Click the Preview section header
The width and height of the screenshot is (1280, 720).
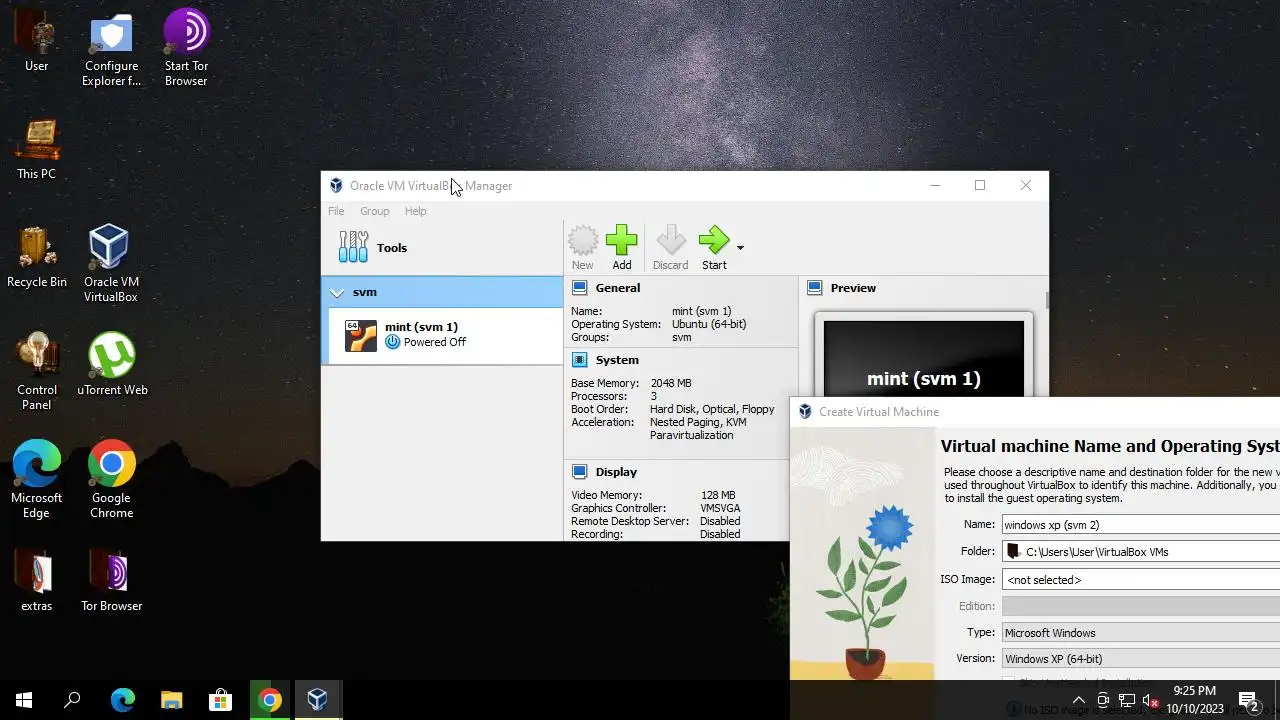point(853,288)
